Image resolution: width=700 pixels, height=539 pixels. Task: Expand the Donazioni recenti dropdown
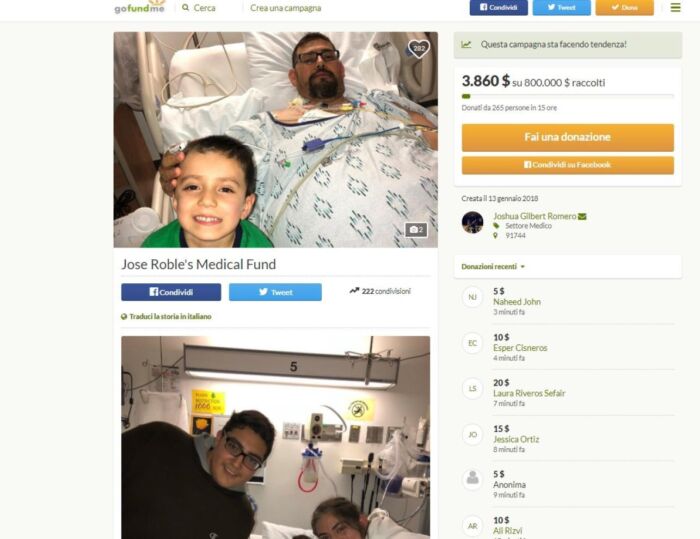493,267
